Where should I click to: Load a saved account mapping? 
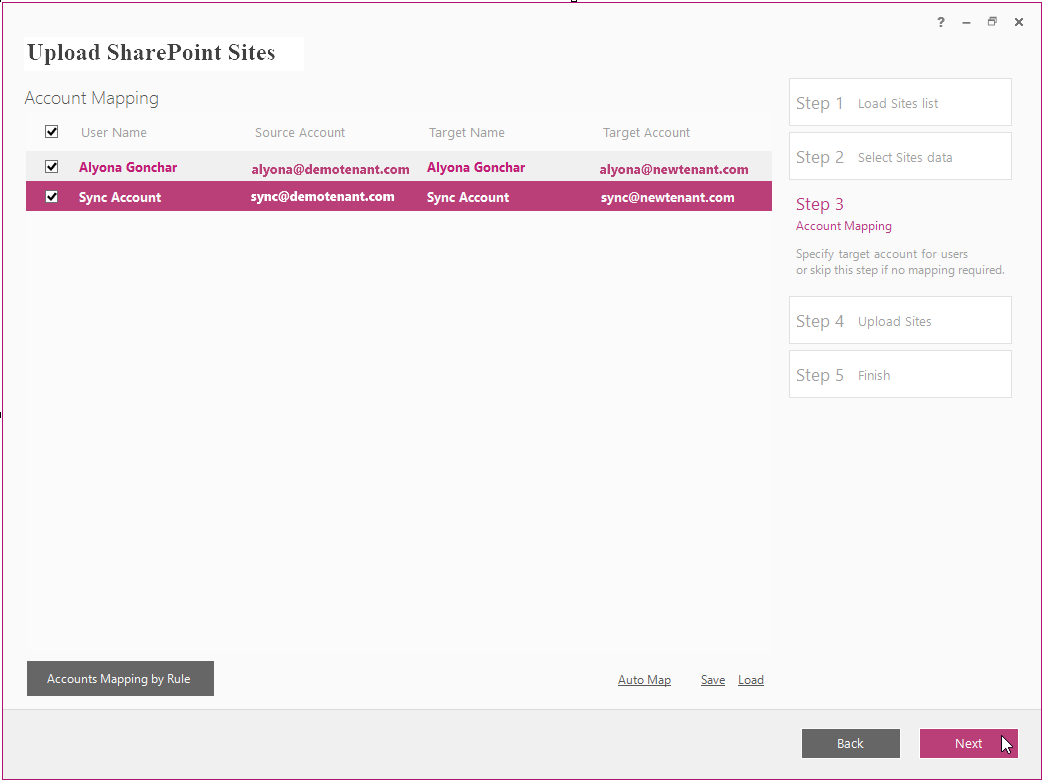[x=750, y=680]
